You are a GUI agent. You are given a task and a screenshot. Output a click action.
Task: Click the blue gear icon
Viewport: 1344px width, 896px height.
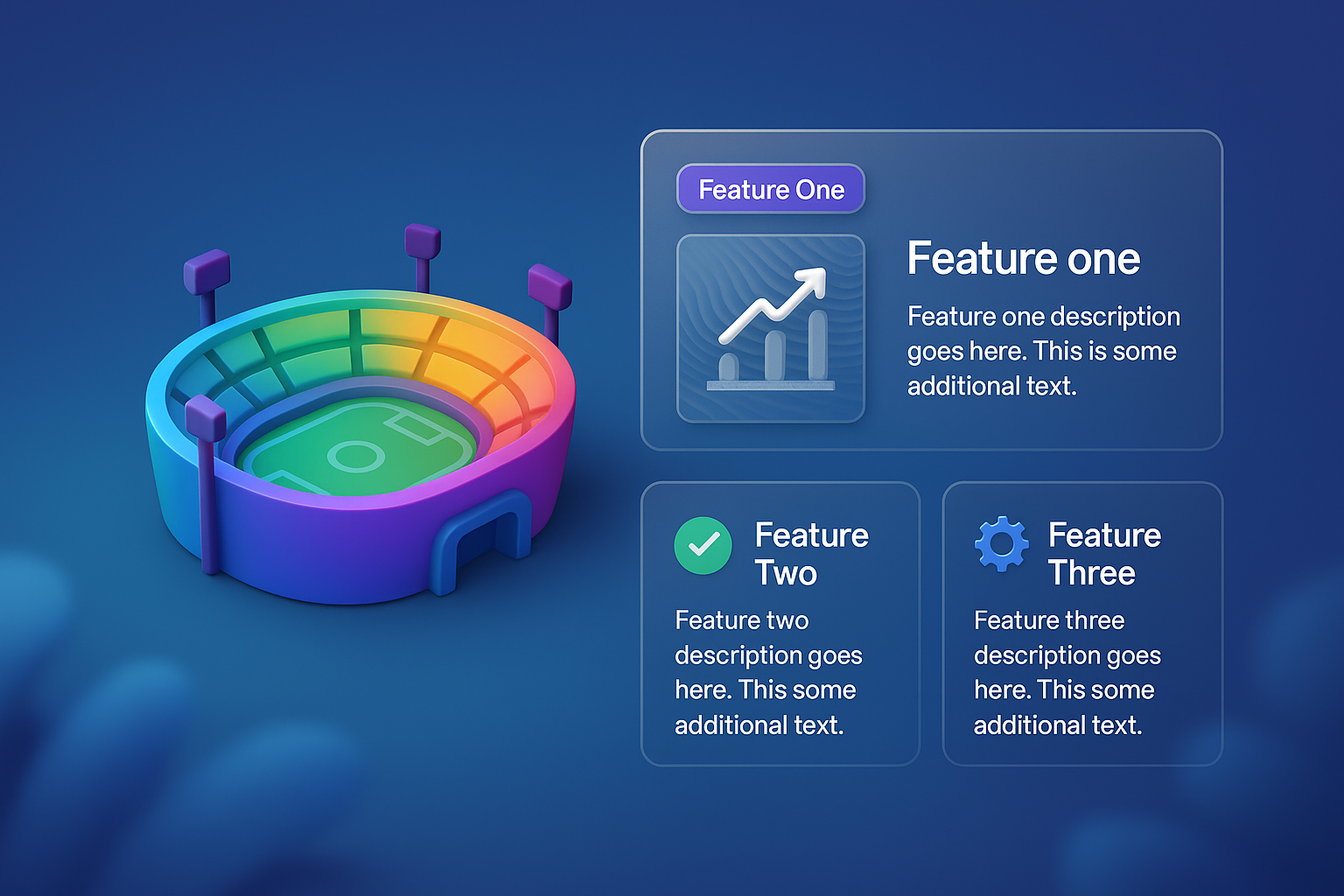(x=1002, y=544)
